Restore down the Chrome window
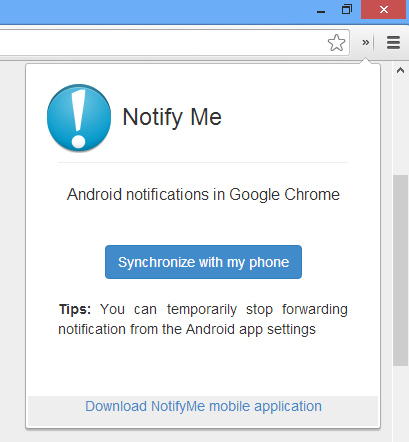This screenshot has height=442, width=409. [x=347, y=9]
